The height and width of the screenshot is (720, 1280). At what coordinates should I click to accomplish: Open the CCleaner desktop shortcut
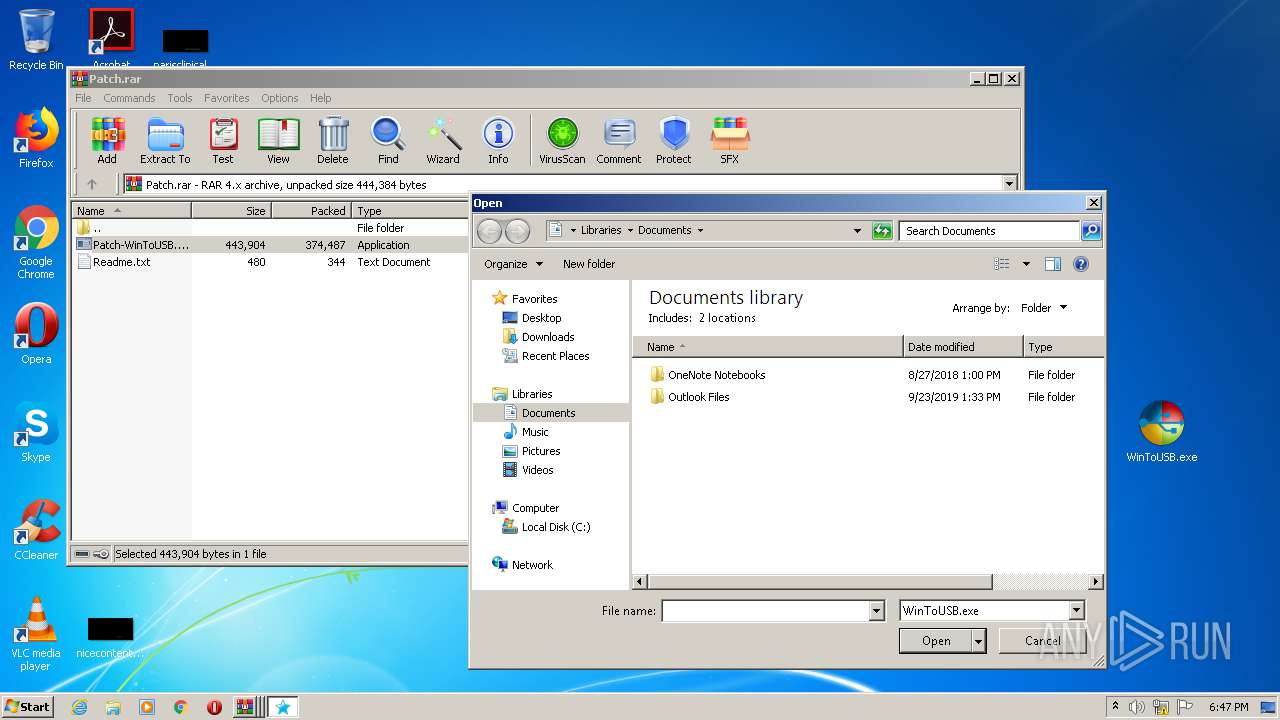[x=36, y=530]
